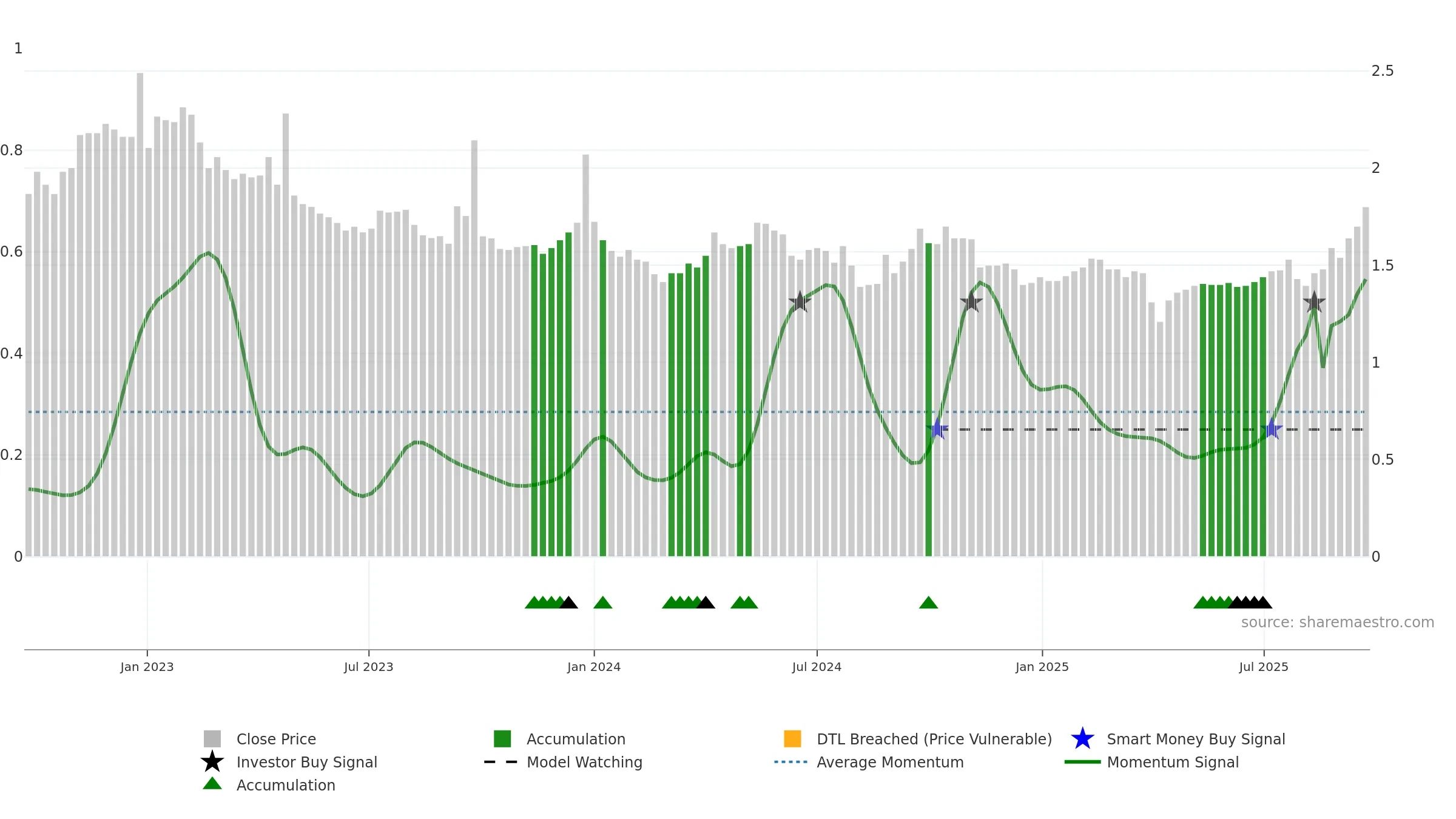Image resolution: width=1456 pixels, height=819 pixels.
Task: Toggle the Model Watching dashed legend entry
Action: pos(563,762)
